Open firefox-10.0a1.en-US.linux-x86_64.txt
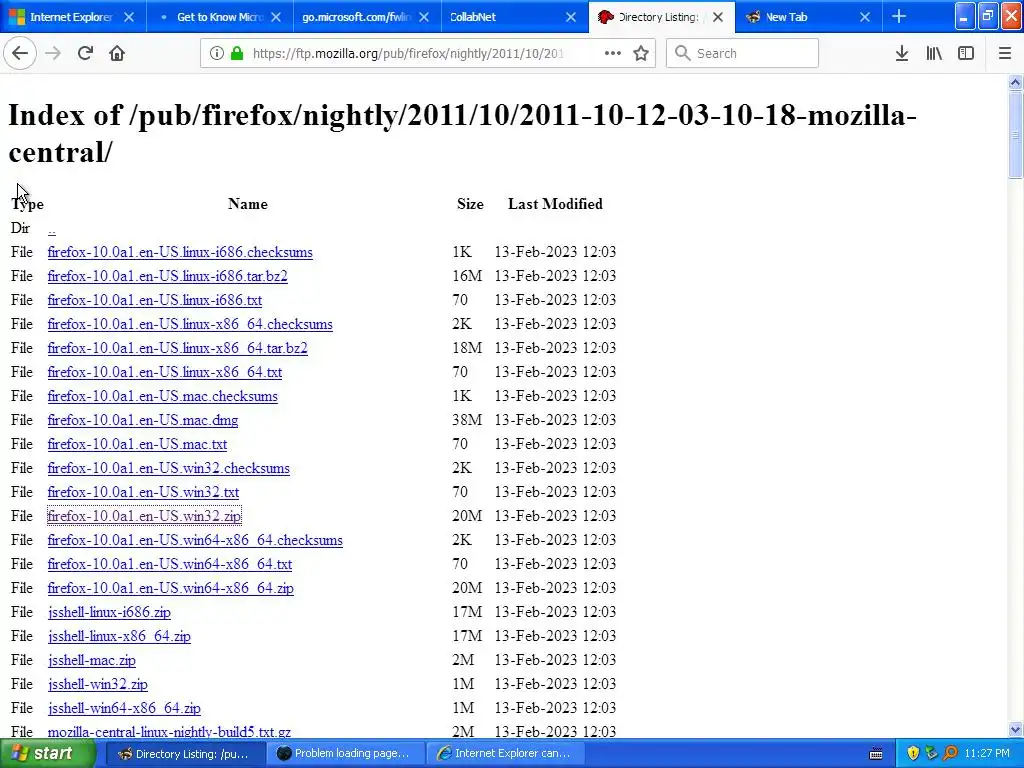 pos(165,372)
